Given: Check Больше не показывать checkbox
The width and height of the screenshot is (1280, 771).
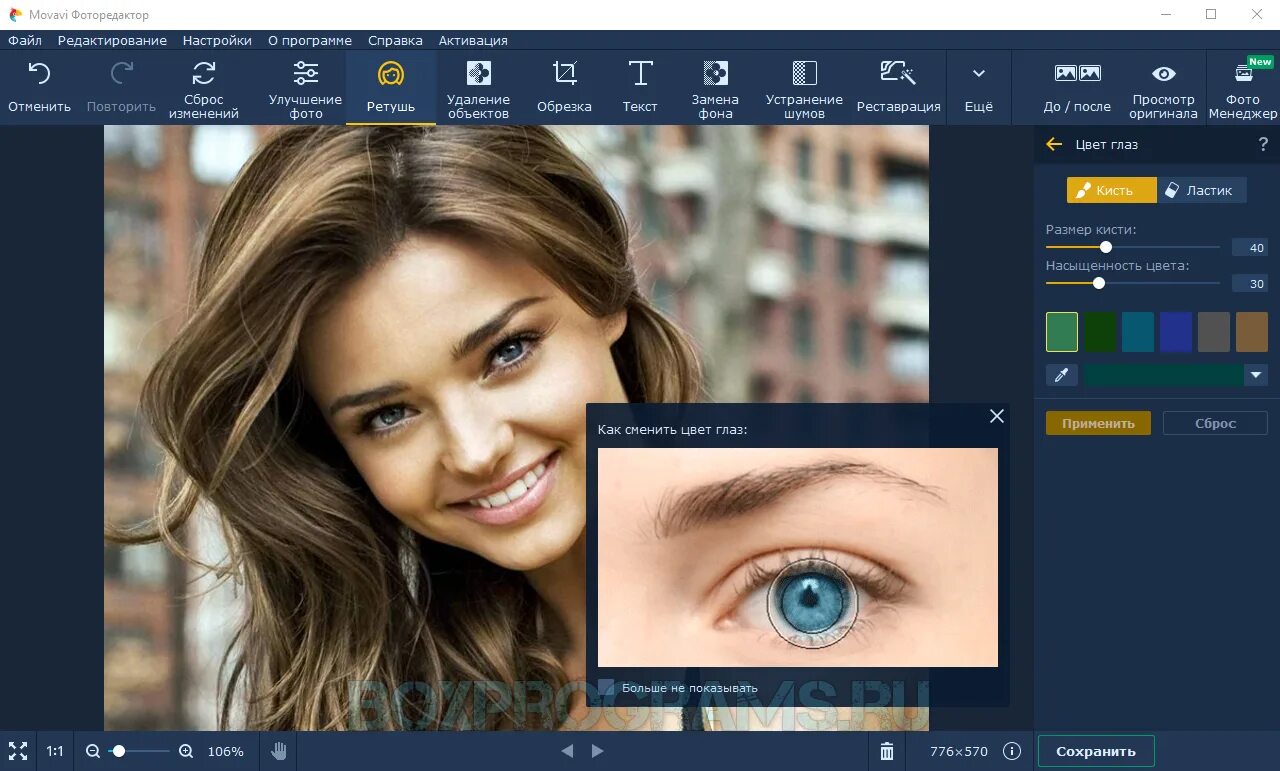Looking at the screenshot, I should [x=605, y=687].
